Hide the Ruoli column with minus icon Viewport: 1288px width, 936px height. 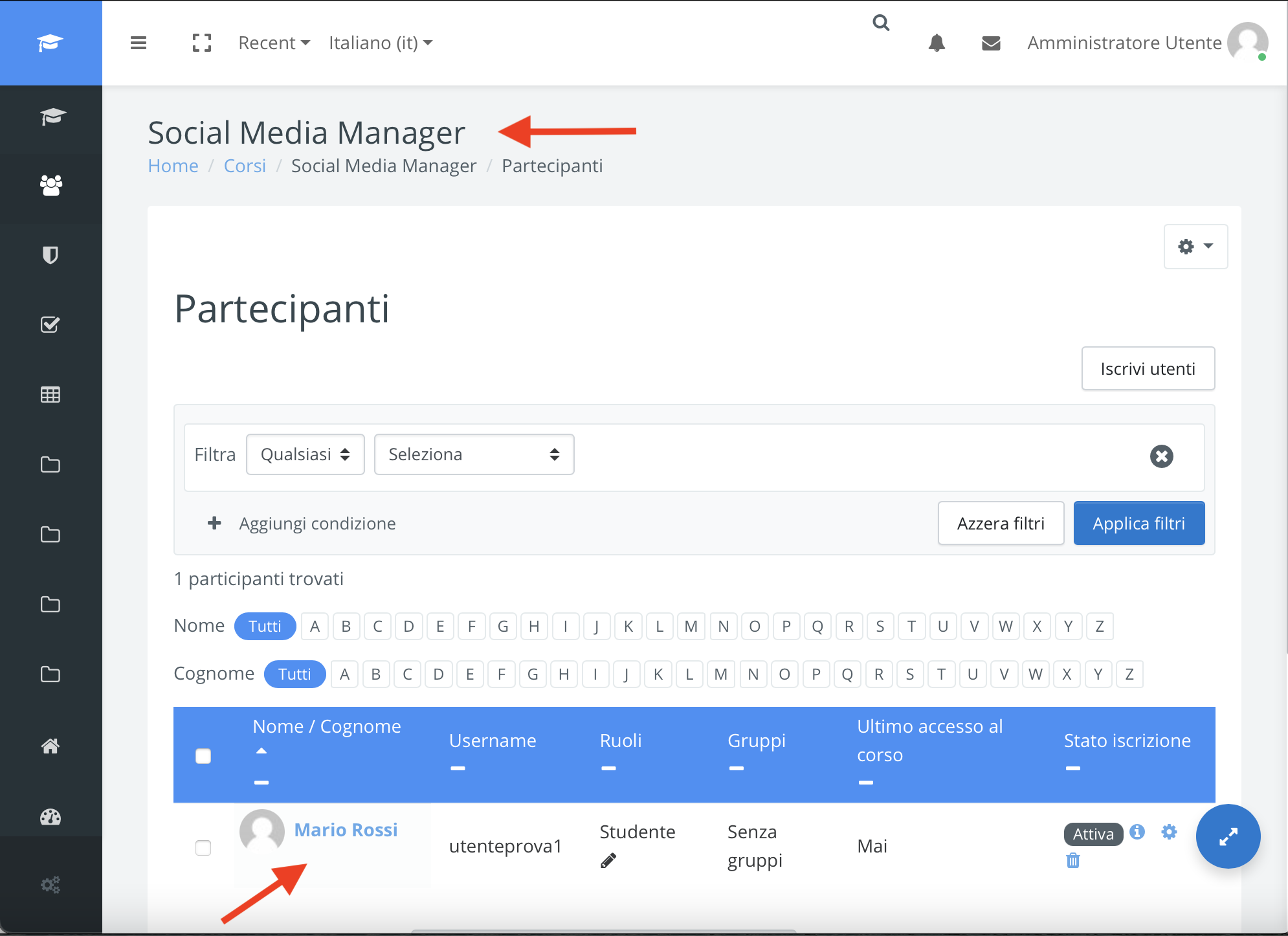(x=608, y=768)
